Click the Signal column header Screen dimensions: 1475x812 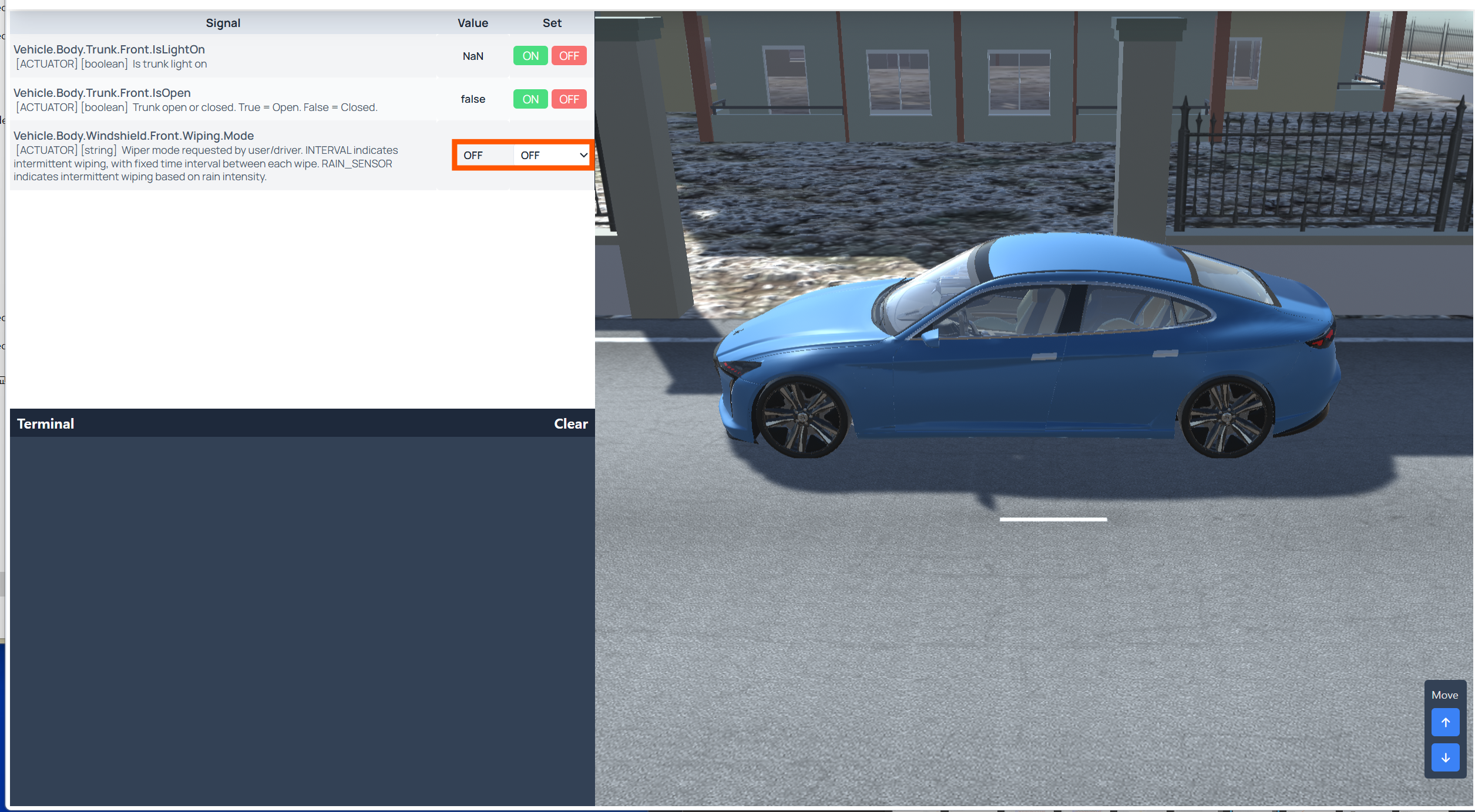coord(223,23)
